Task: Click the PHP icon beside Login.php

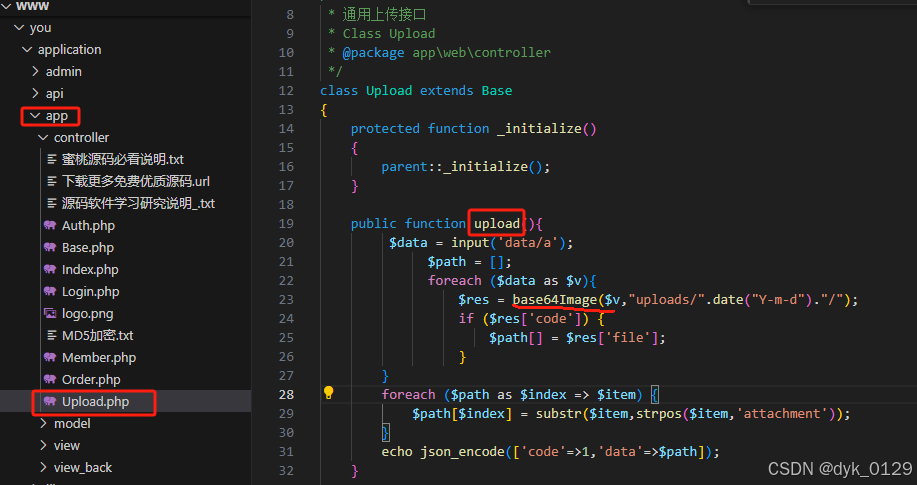Action: click(50, 291)
